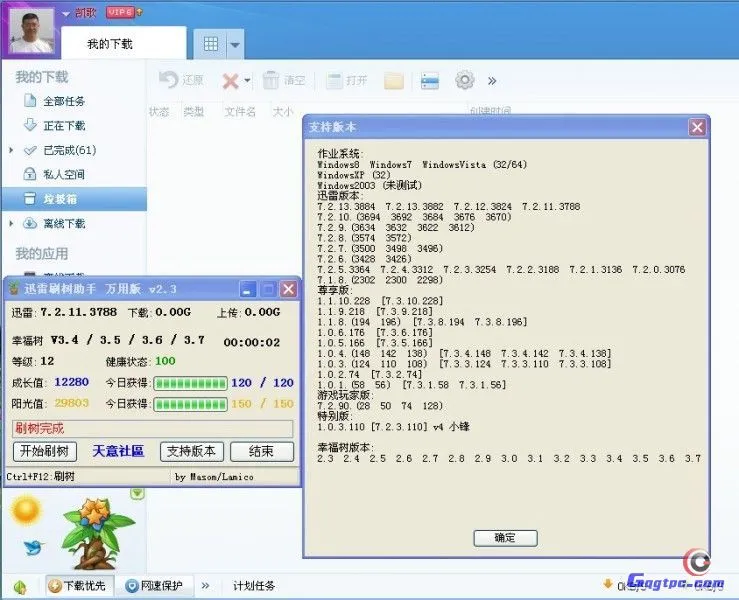This screenshot has height=600, width=739.
Task: Click the sun icon in the tree widget
Action: click(26, 510)
